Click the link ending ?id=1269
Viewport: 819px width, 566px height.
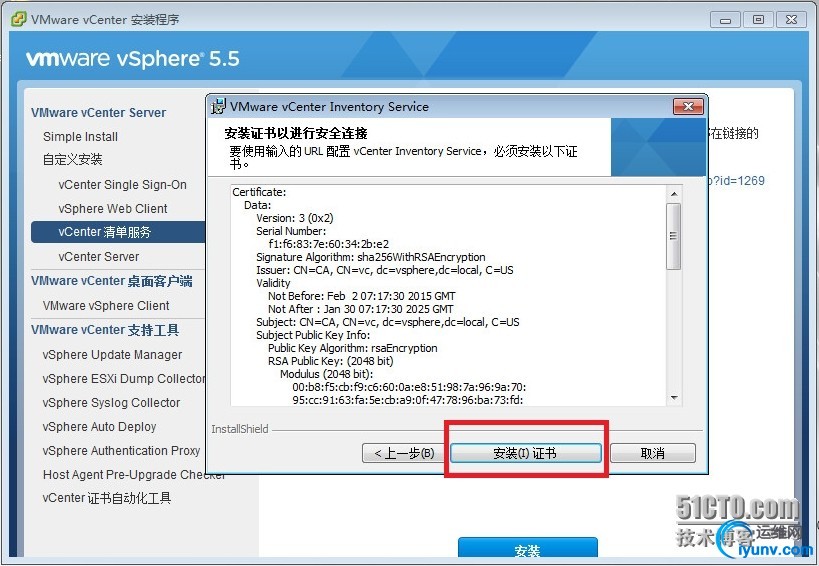[x=736, y=181]
